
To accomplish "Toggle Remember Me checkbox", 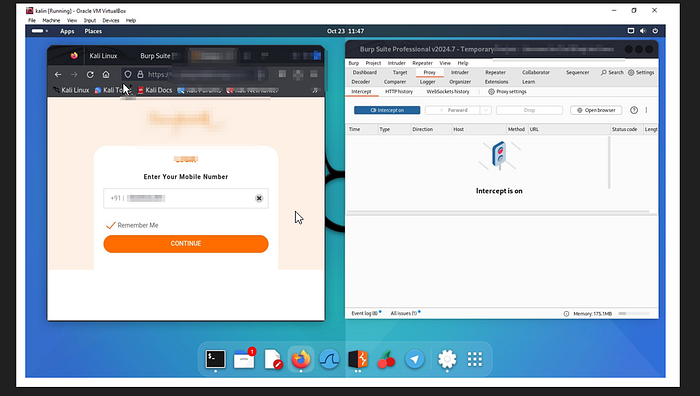I will 111,225.
